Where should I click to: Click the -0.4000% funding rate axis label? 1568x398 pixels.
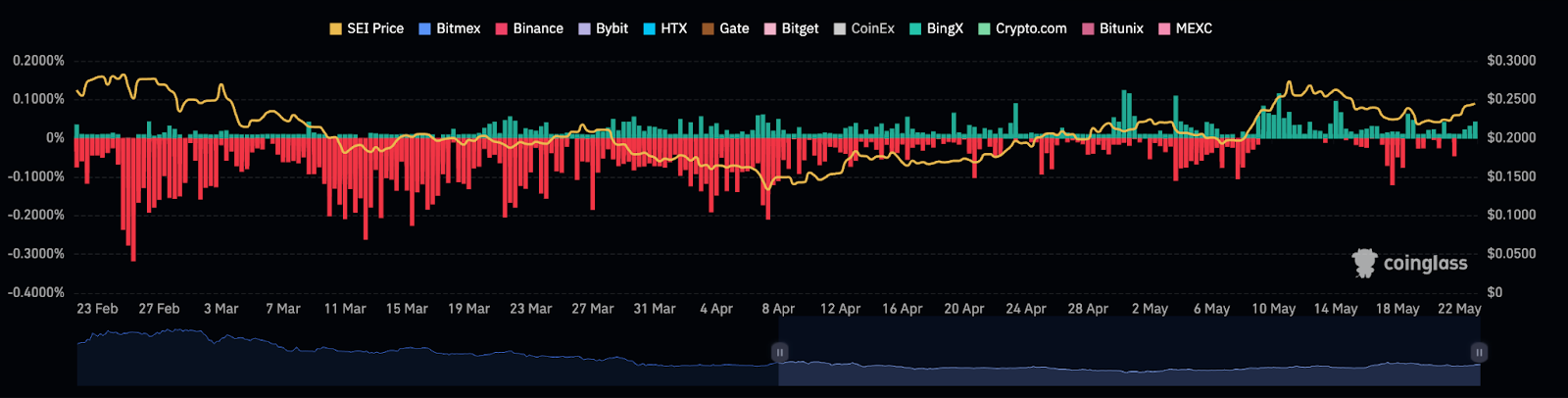point(36,292)
